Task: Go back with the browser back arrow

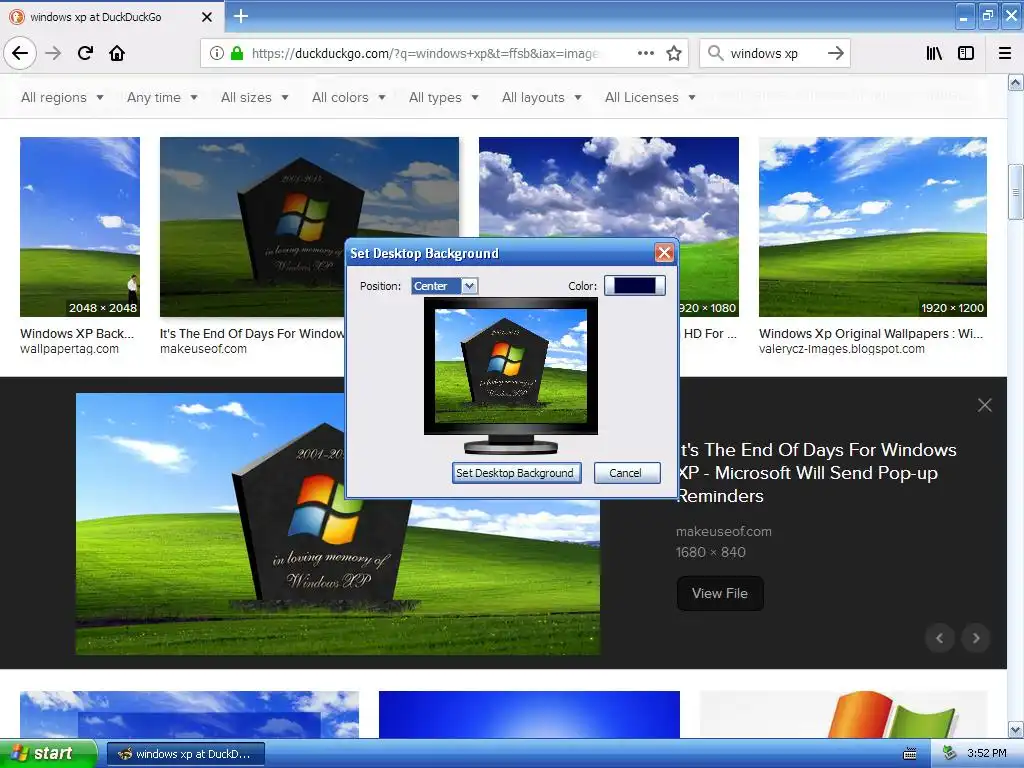Action: tap(20, 53)
